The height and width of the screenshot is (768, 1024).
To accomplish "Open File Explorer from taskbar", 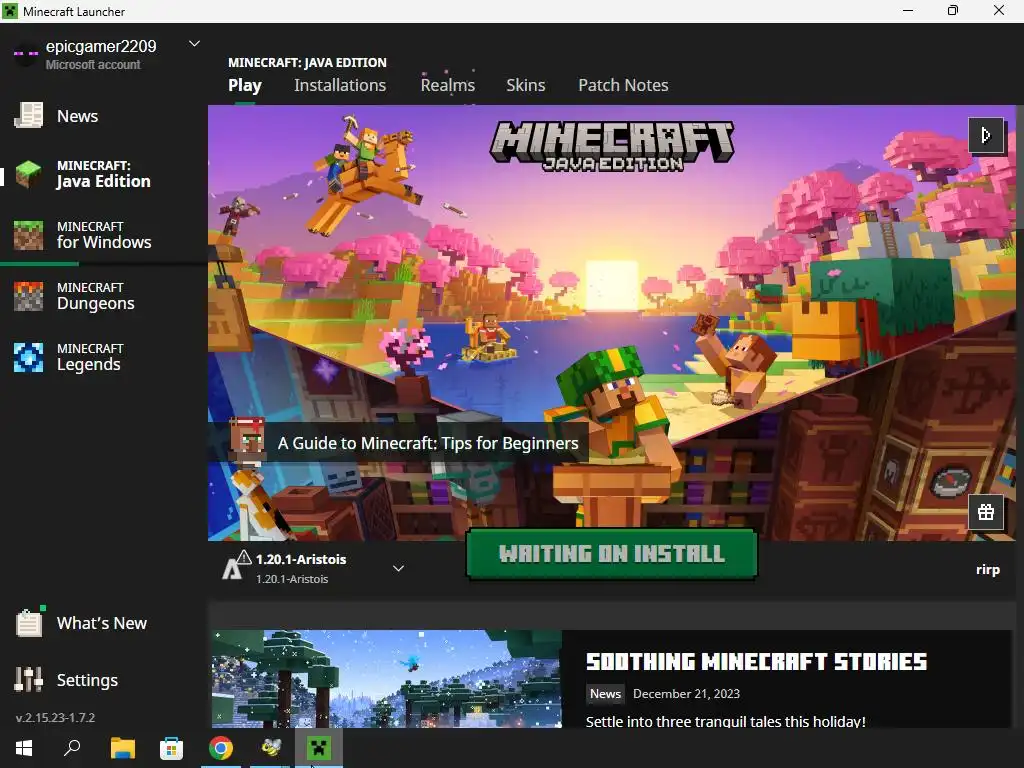I will coord(122,748).
